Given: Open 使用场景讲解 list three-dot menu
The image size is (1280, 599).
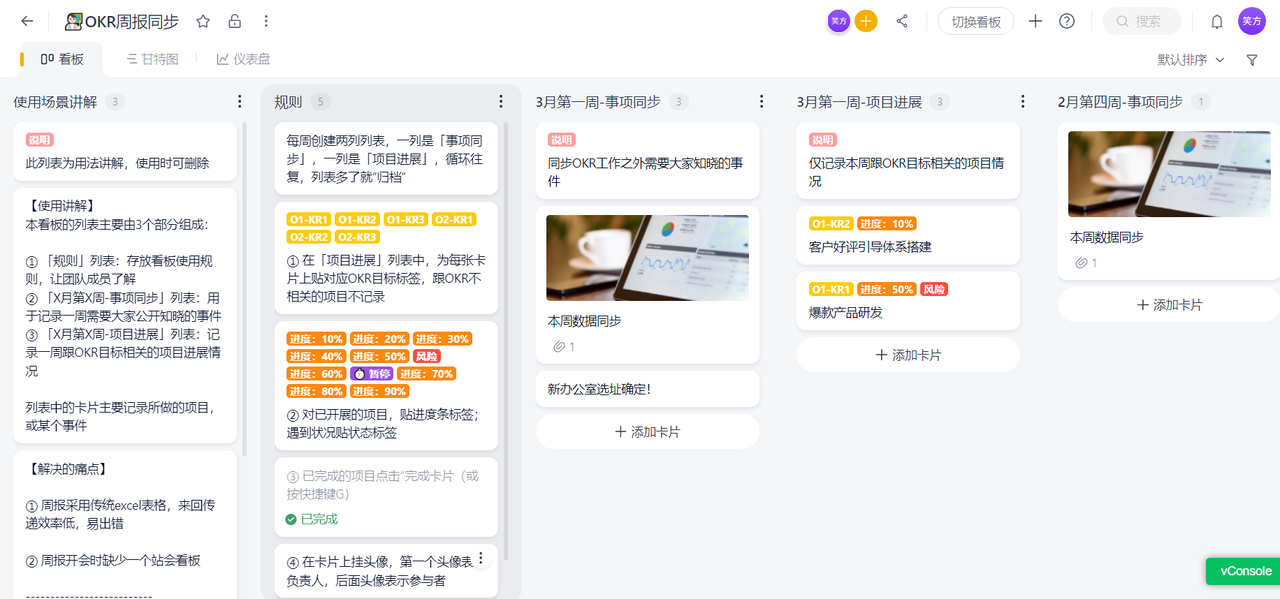Looking at the screenshot, I should 239,101.
